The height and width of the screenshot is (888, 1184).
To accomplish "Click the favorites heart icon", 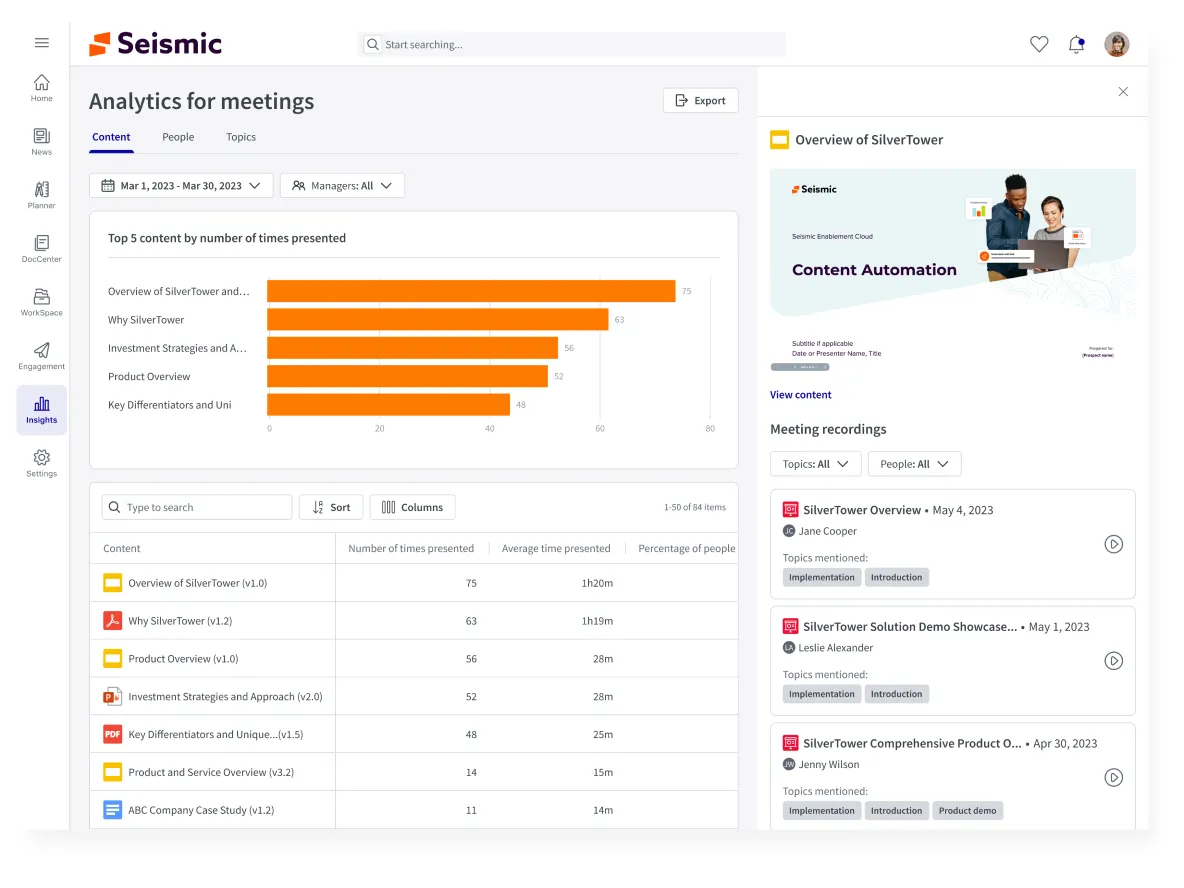I will coord(1039,44).
